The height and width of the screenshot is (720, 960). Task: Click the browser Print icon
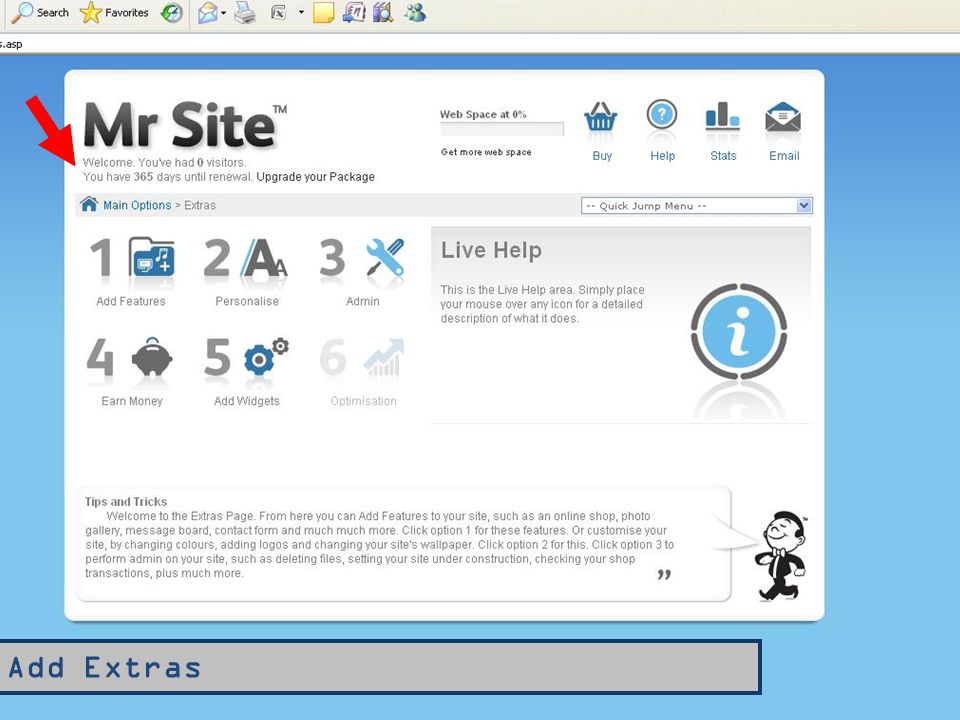[x=245, y=13]
